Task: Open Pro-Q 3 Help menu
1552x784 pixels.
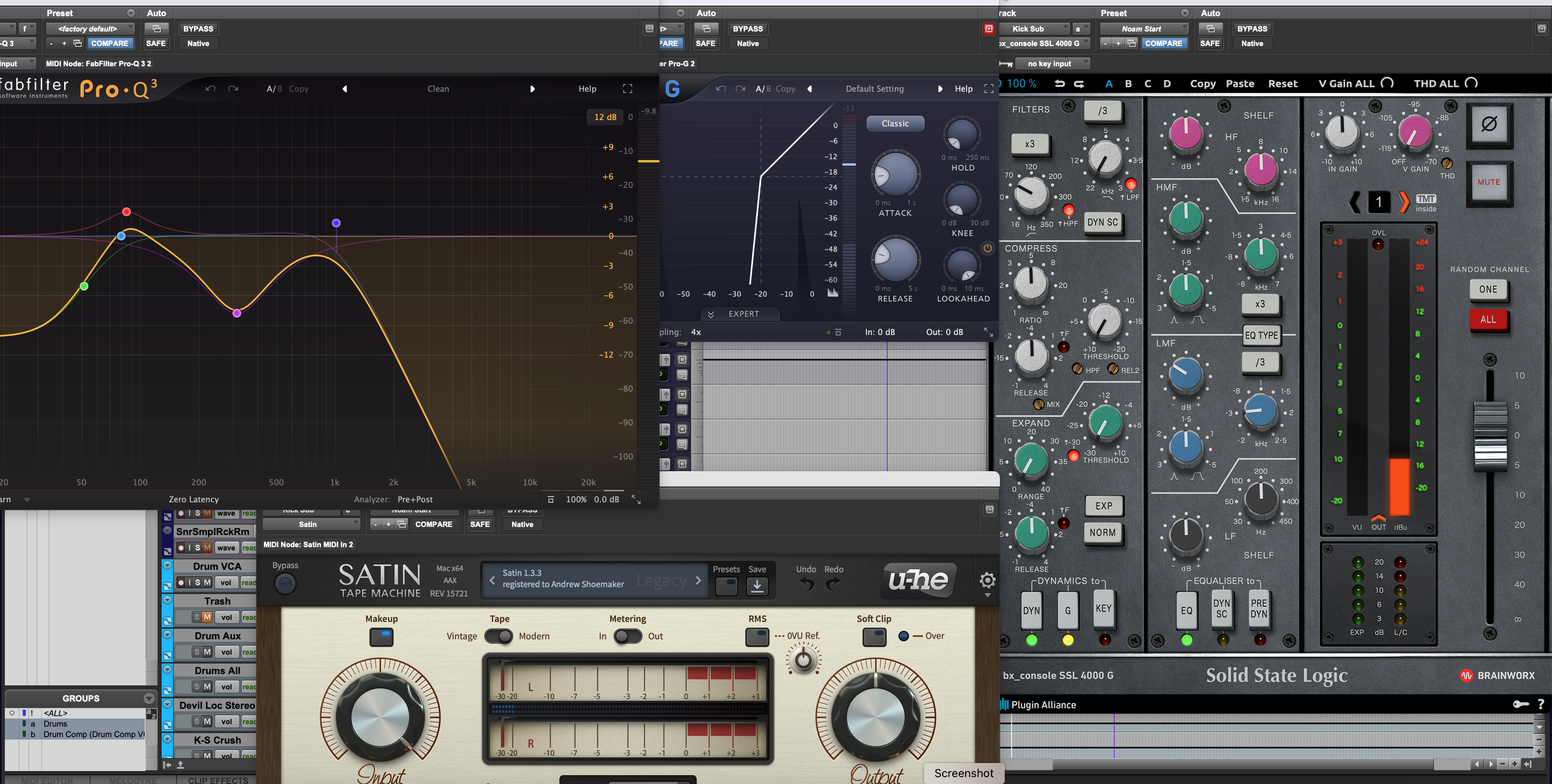Action: point(587,89)
